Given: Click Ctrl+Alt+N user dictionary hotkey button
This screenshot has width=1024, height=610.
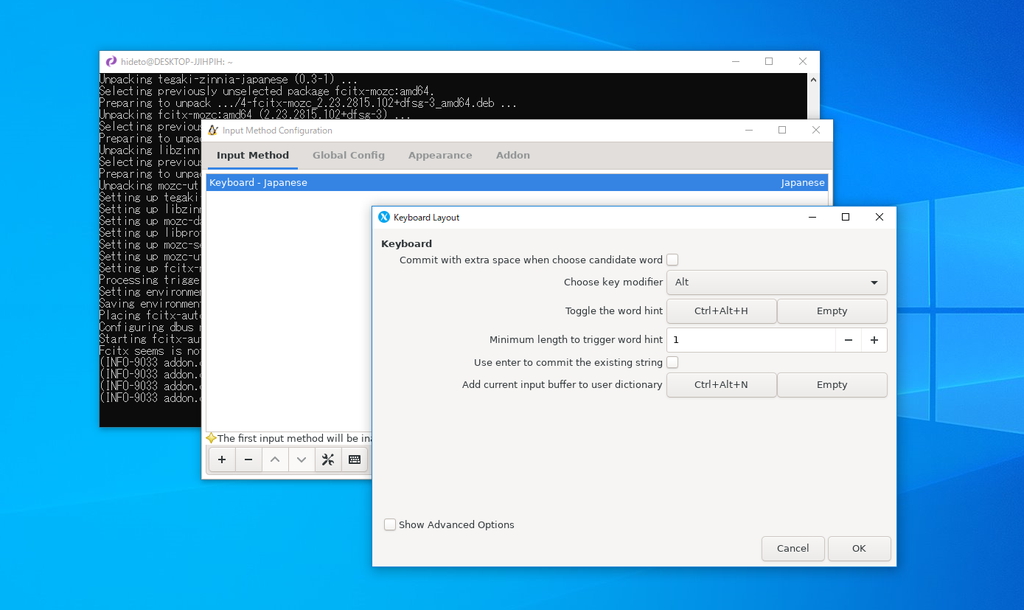Looking at the screenshot, I should point(721,385).
